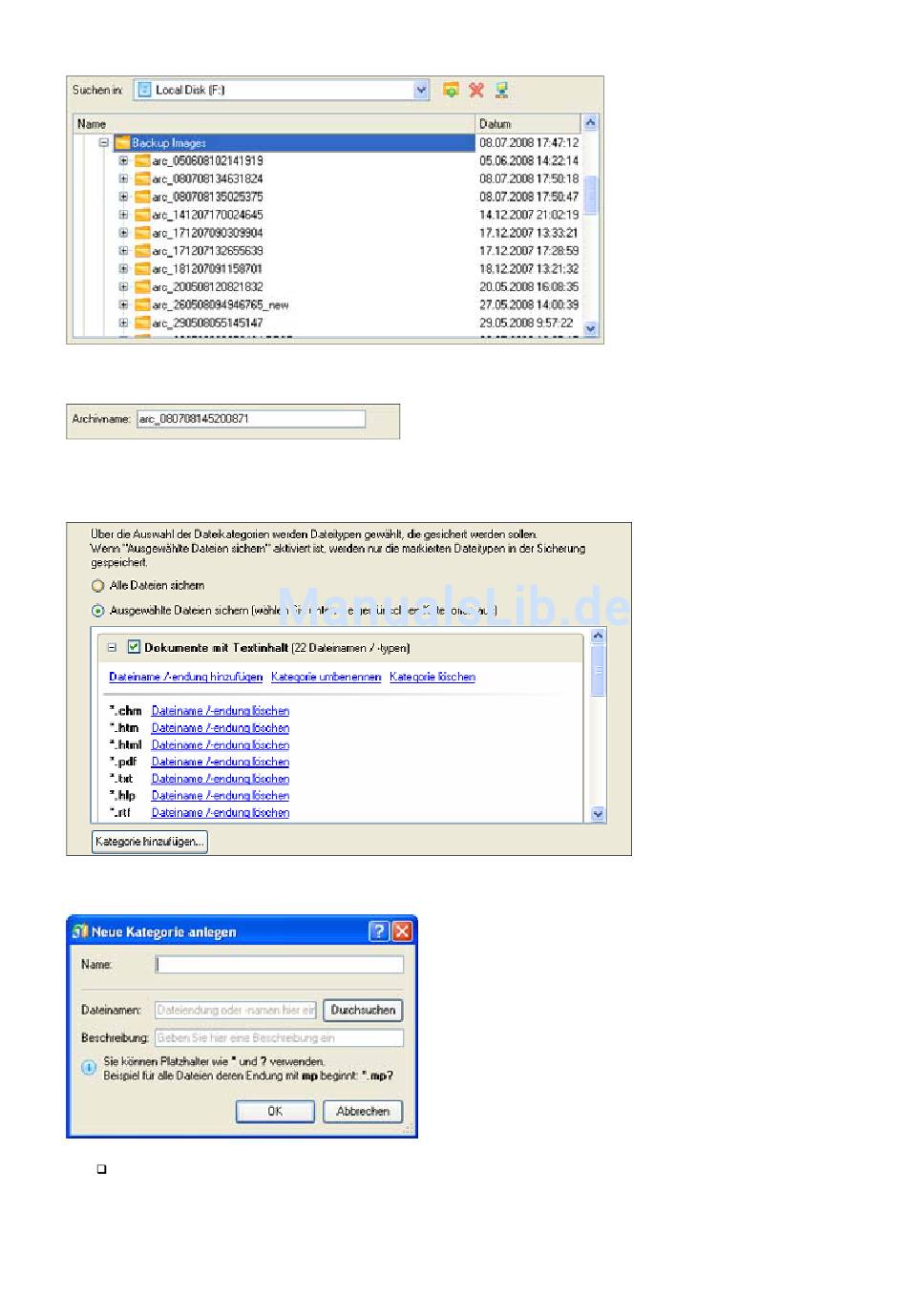907x1316 pixels.
Task: Confirm the new category with OK
Action: [275, 1111]
